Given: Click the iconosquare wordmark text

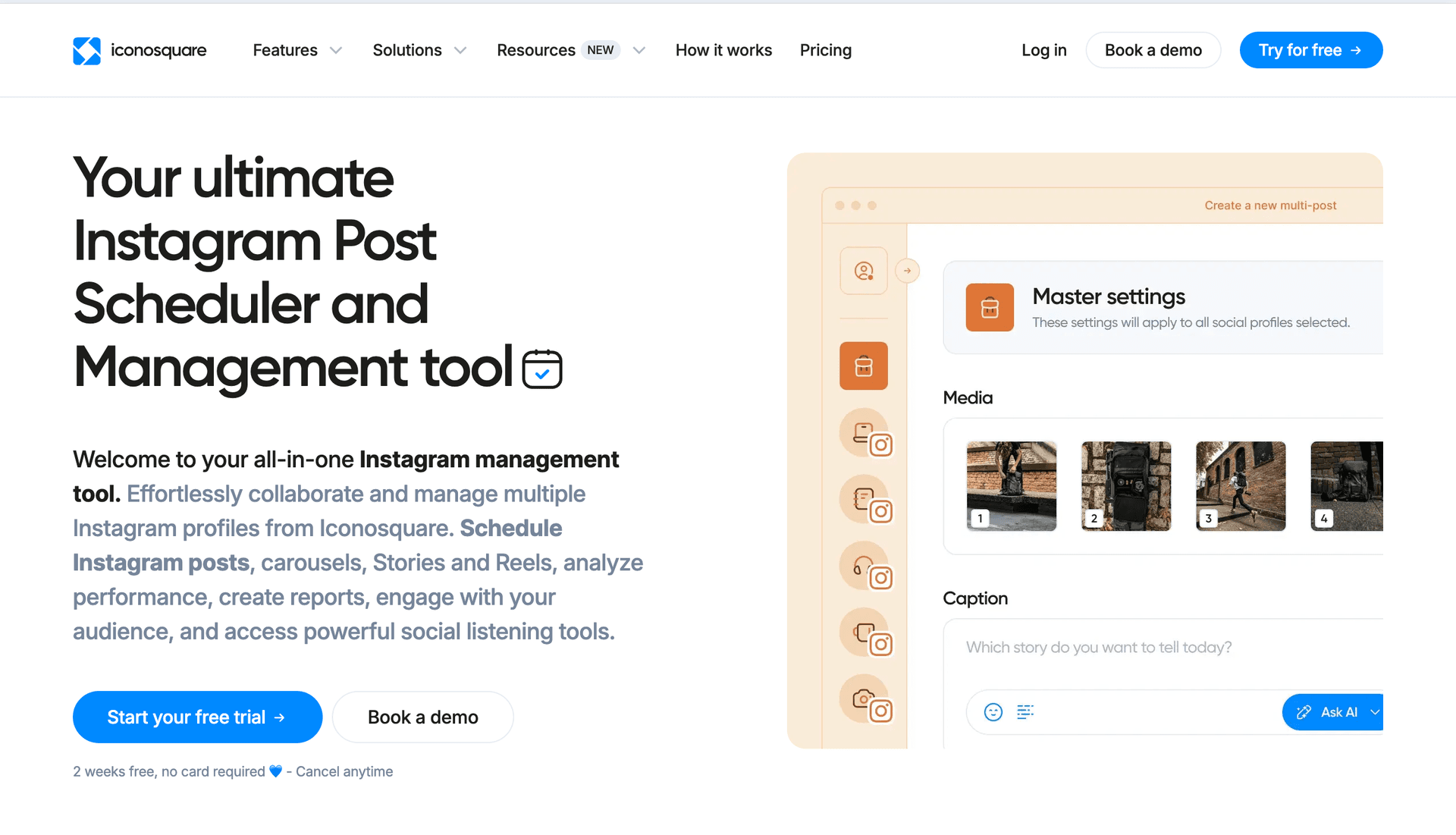Looking at the screenshot, I should point(158,50).
